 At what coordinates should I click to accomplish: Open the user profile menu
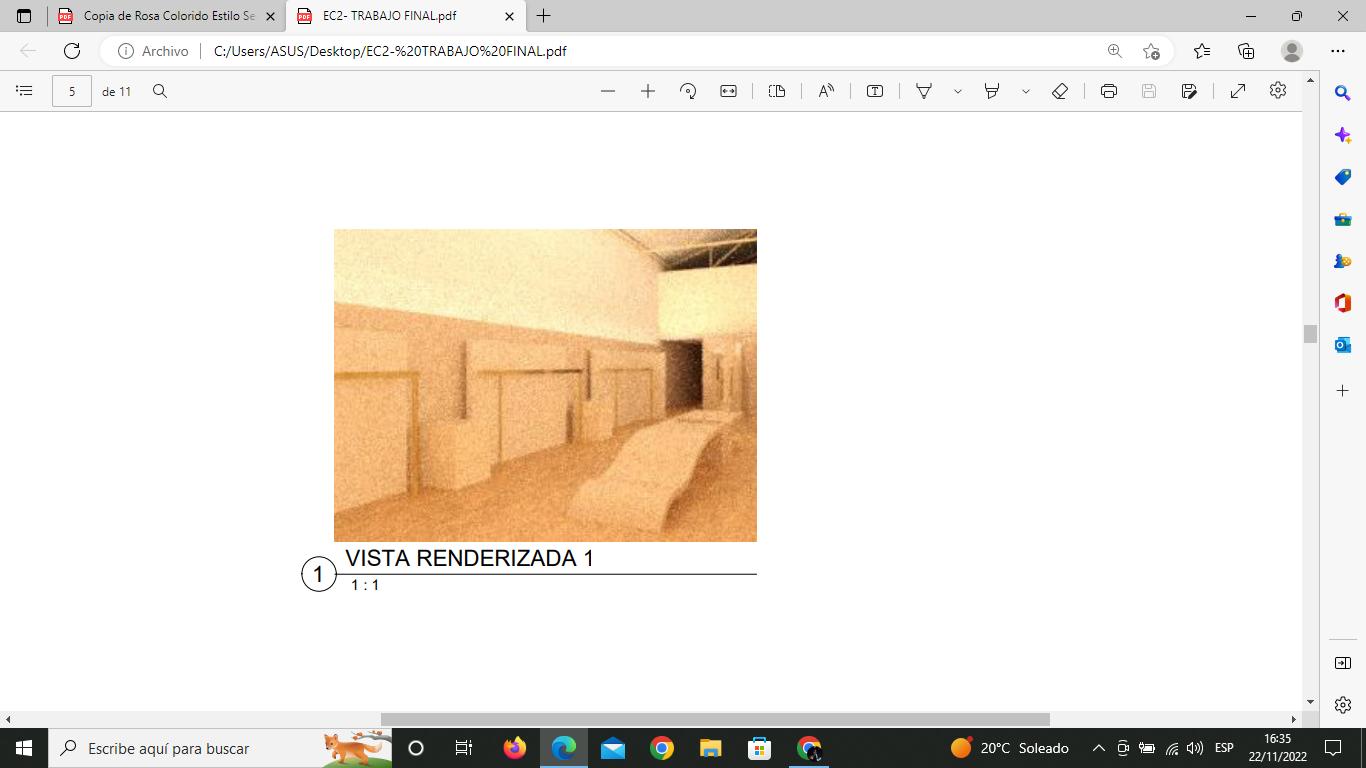1292,51
